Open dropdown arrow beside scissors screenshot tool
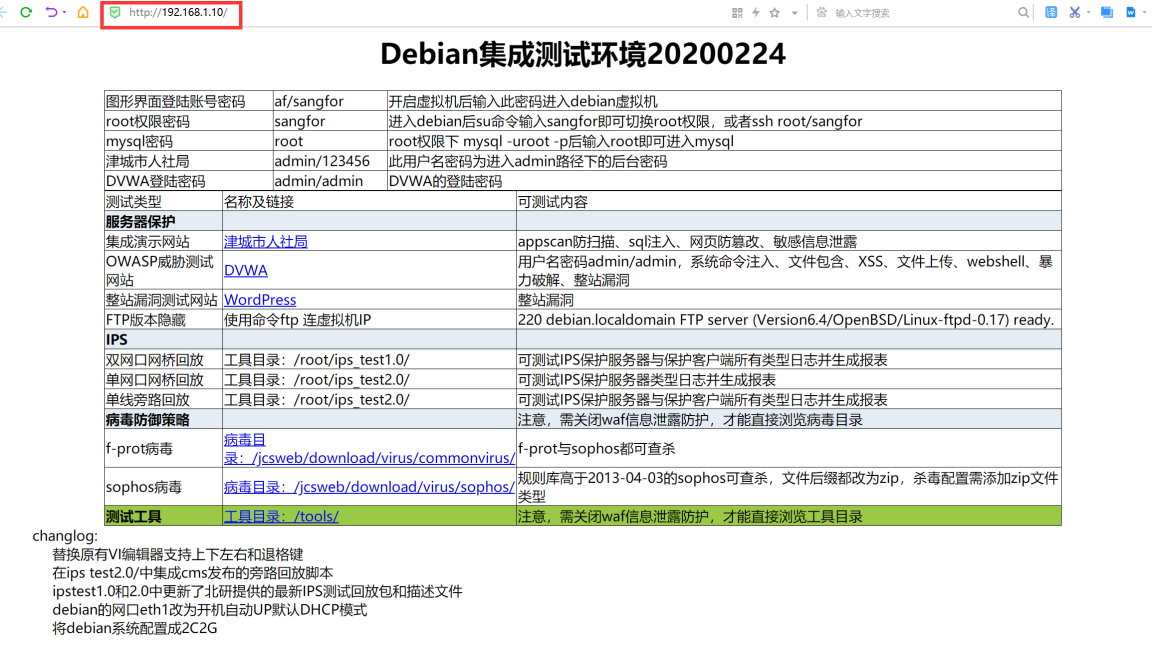The height and width of the screenshot is (650, 1152). pyautogui.click(x=1089, y=13)
